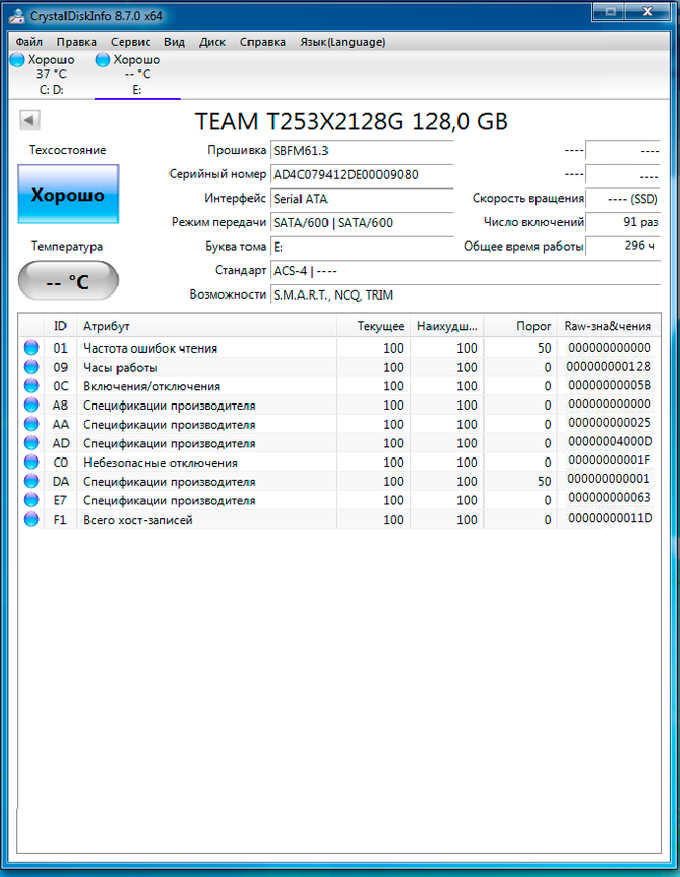This screenshot has width=680, height=877.
Task: Click the Прошивка firmware value field
Action: (361, 150)
